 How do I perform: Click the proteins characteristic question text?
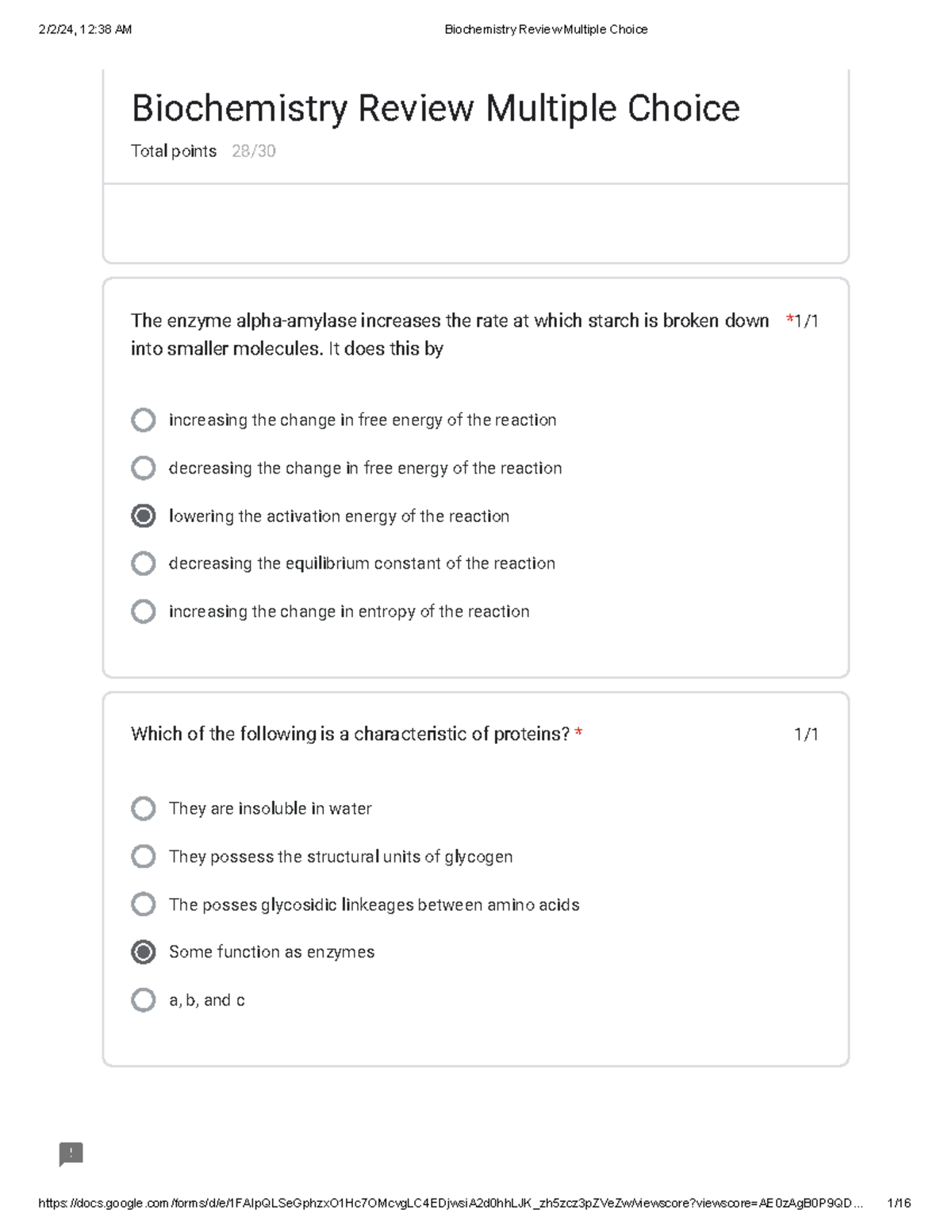pos(351,734)
